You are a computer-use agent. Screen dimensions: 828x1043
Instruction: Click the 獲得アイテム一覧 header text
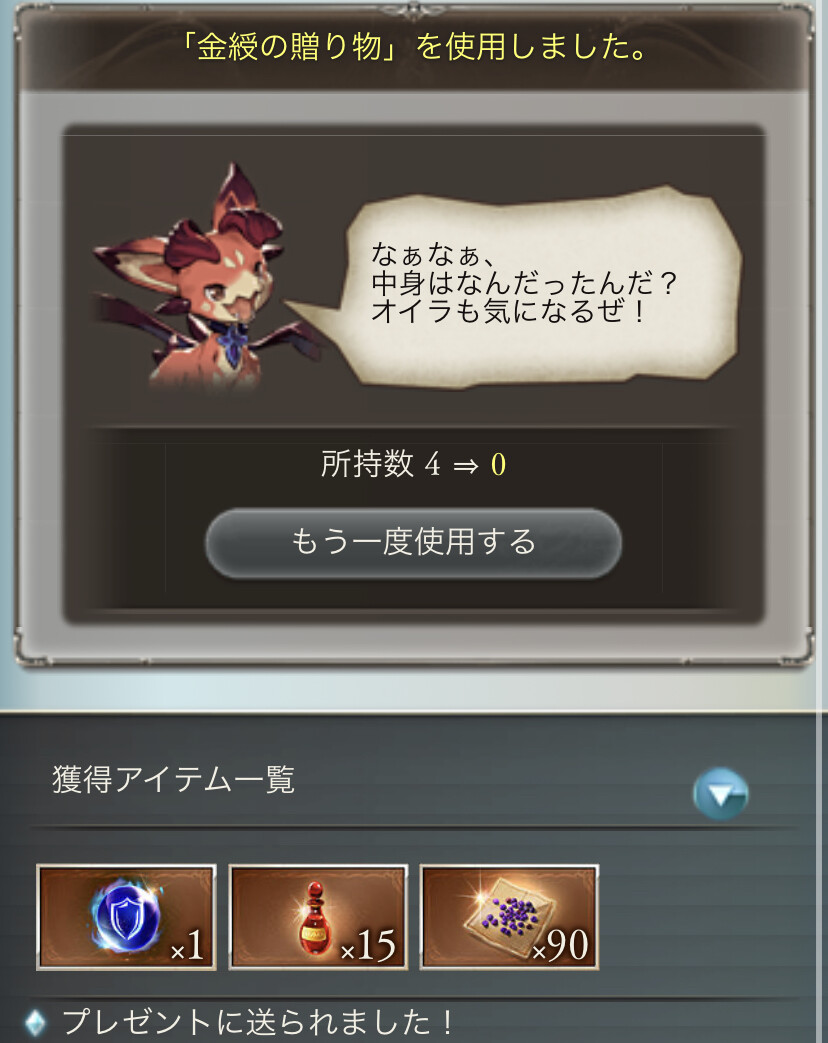174,780
